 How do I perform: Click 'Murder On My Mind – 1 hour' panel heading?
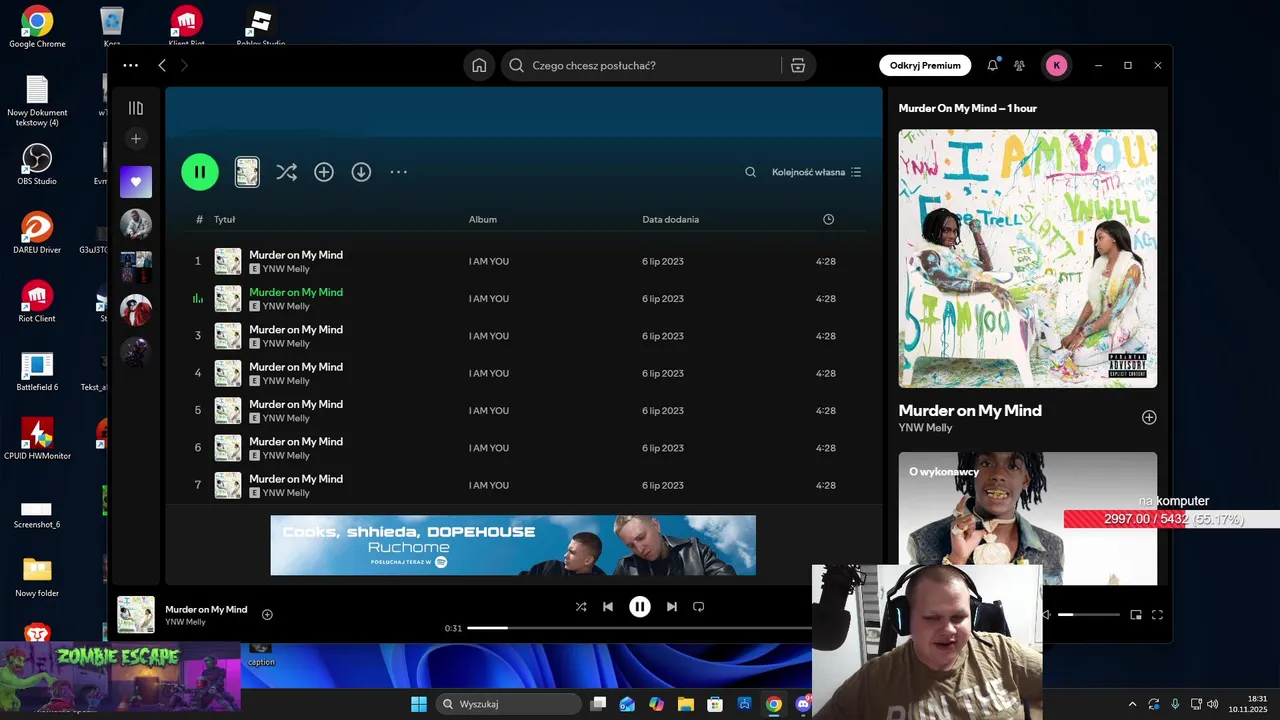point(967,108)
